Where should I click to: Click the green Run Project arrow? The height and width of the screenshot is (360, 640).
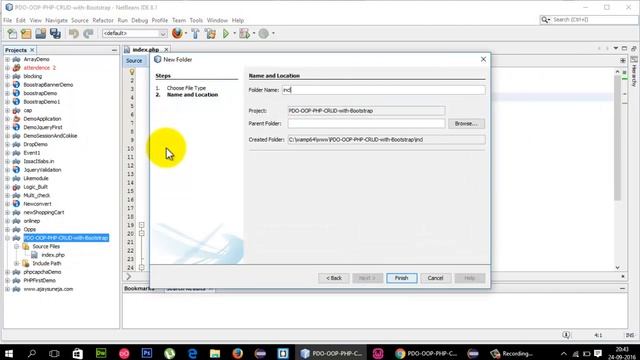pos(226,33)
